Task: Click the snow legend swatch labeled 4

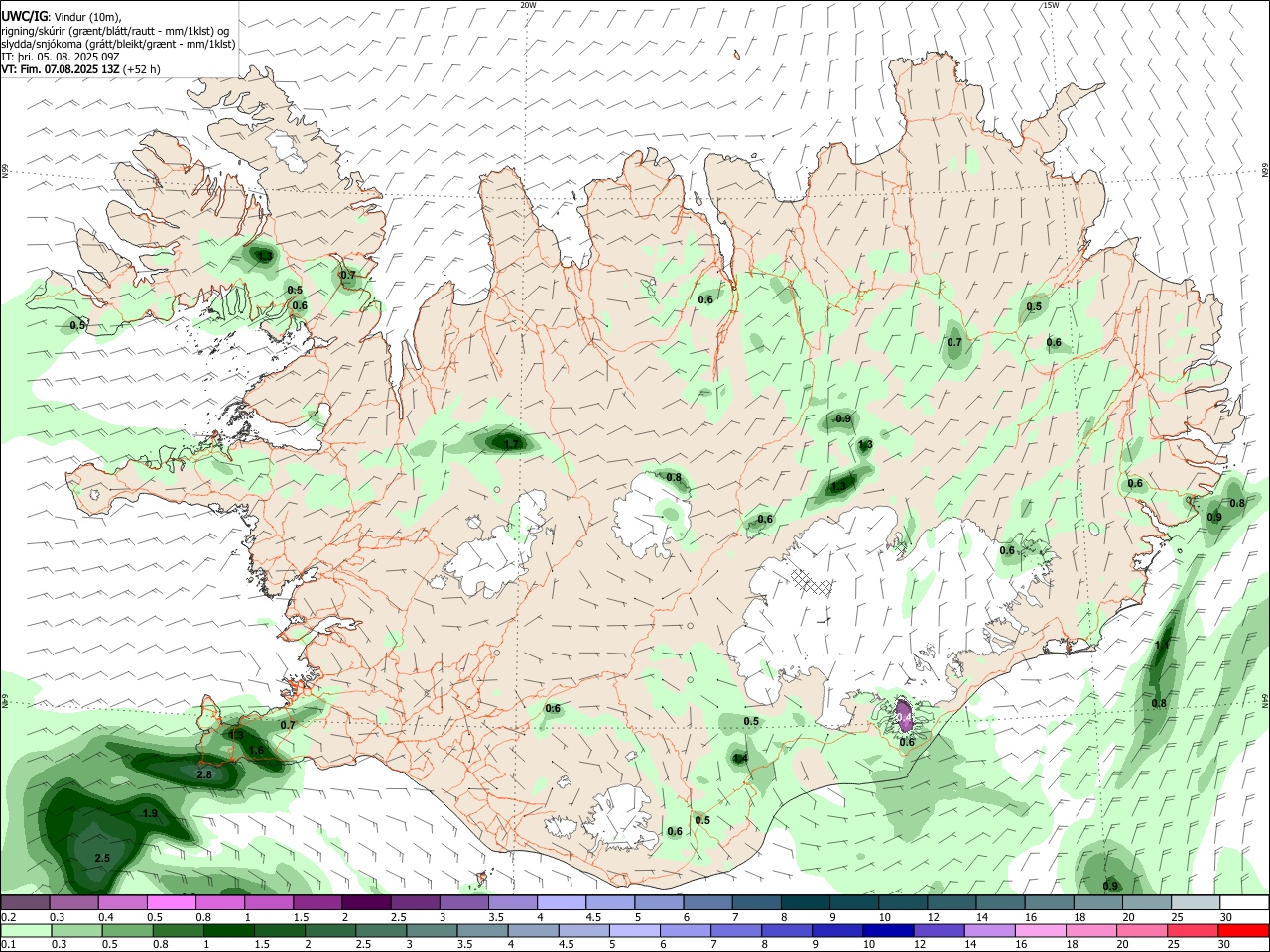Action: pyautogui.click(x=562, y=903)
